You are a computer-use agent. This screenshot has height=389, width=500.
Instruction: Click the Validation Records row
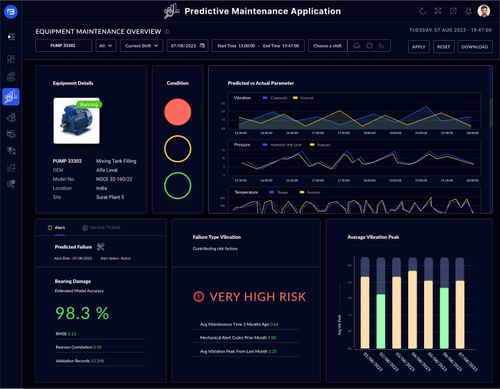tap(101, 361)
